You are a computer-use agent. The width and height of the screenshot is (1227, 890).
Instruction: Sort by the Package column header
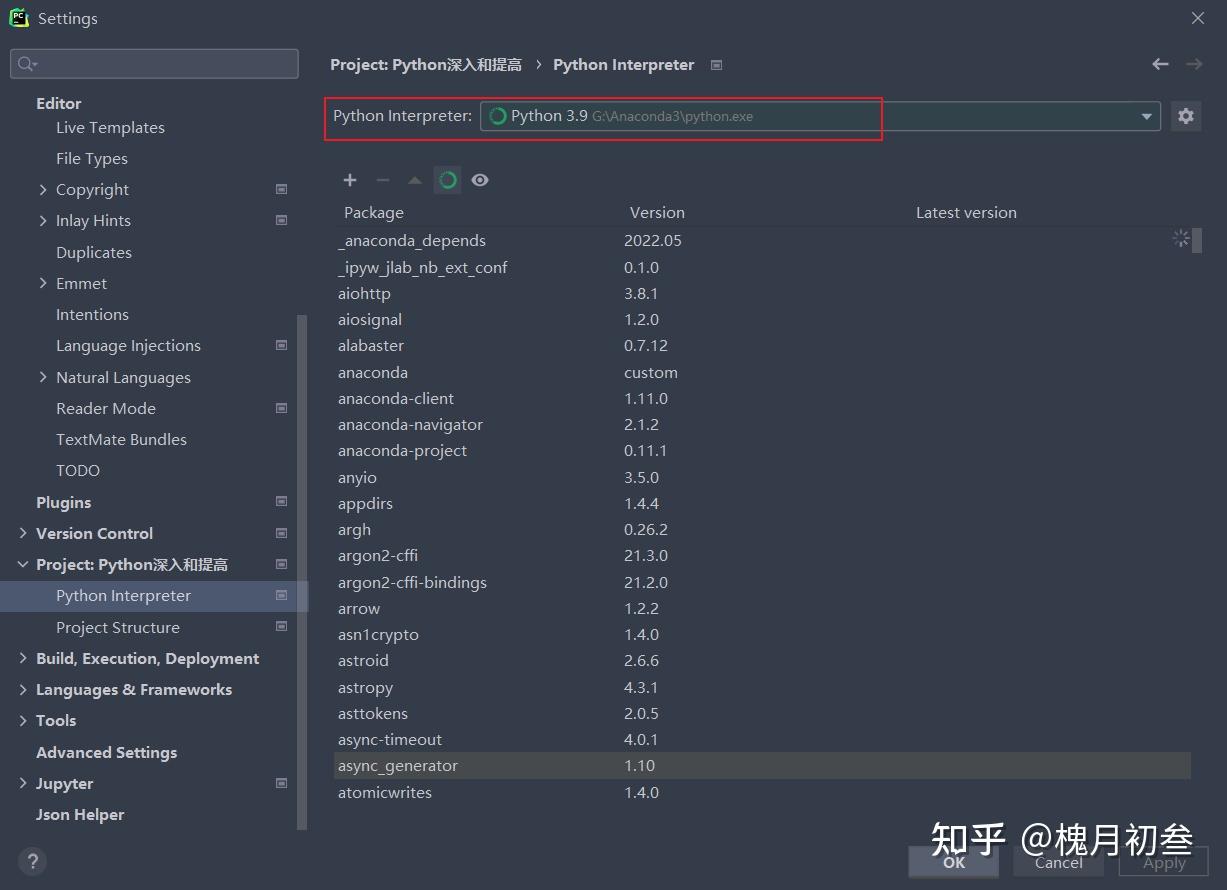[374, 212]
